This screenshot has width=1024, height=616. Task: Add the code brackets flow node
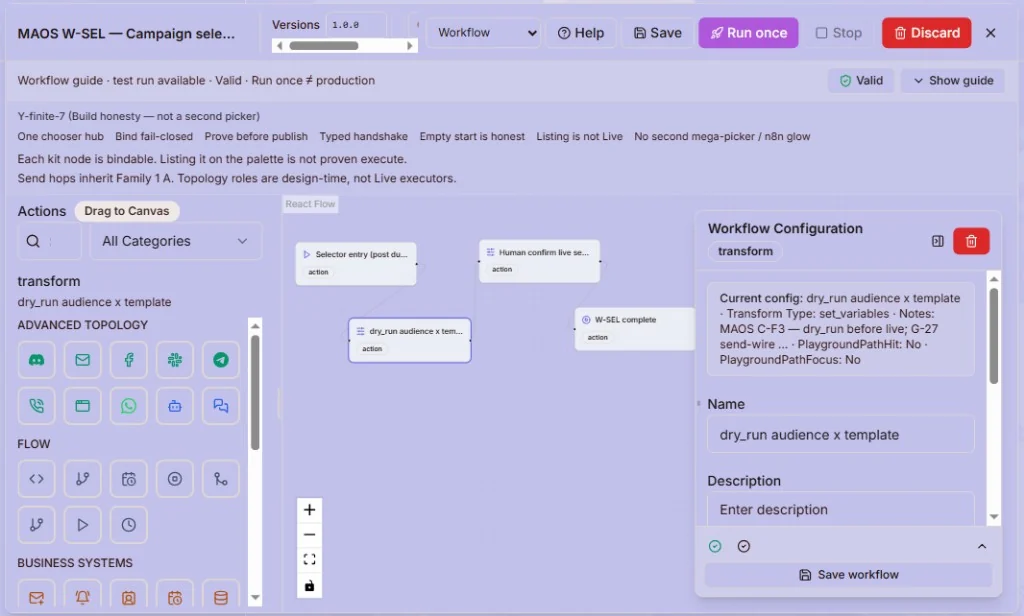(x=37, y=479)
